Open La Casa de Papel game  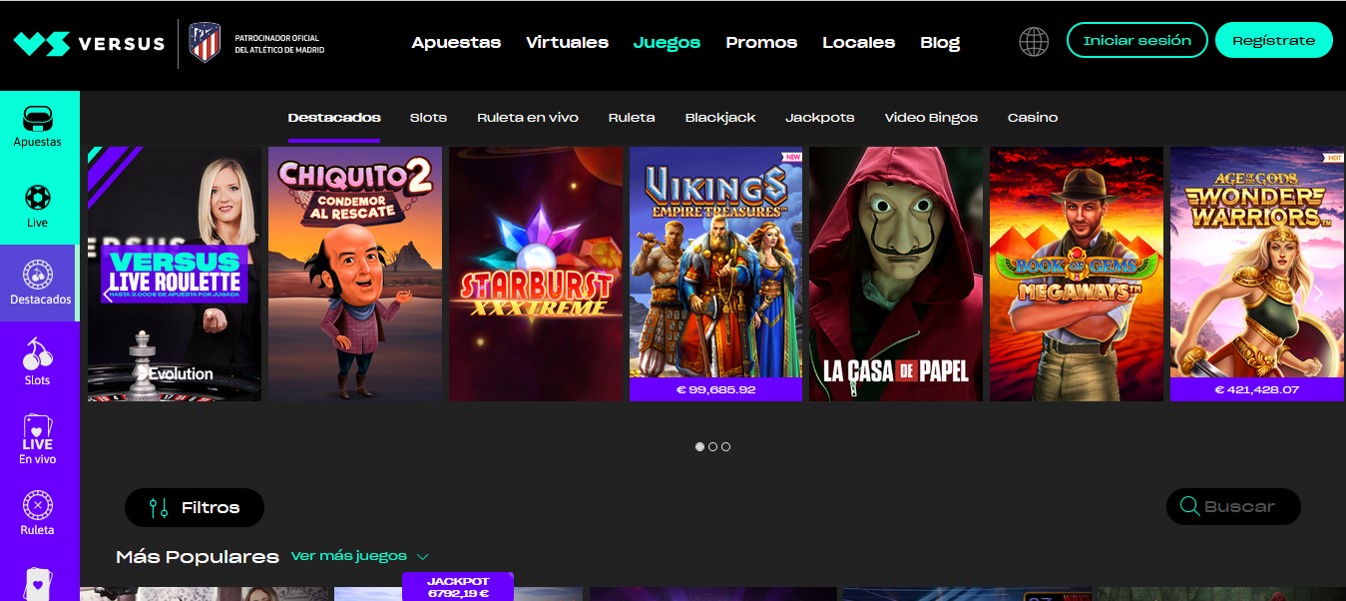point(896,274)
